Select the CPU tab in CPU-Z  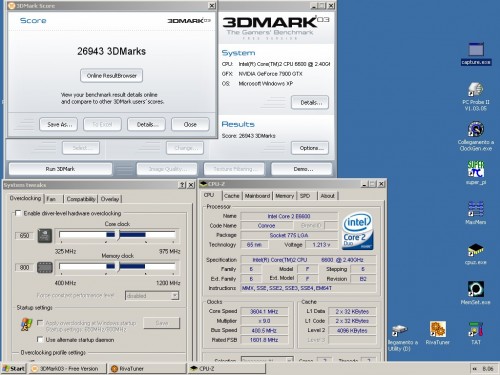pyautogui.click(x=210, y=195)
